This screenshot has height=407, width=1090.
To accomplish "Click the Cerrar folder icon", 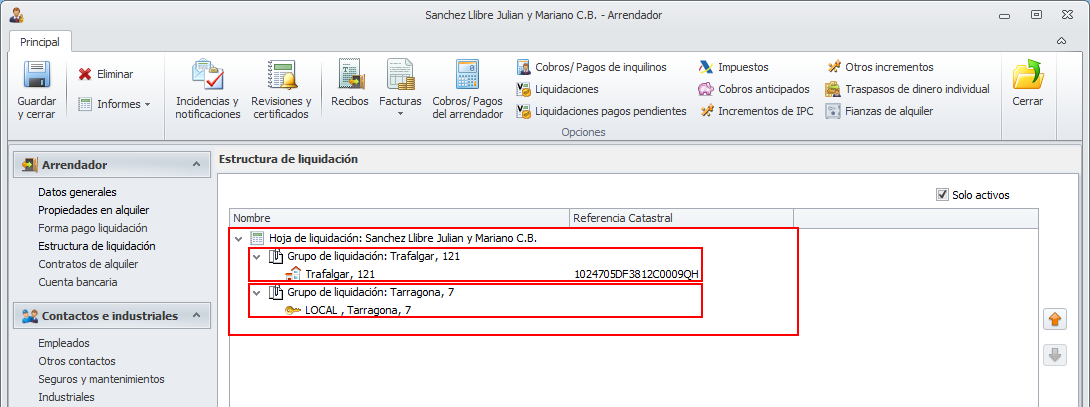I will pos(1027,74).
